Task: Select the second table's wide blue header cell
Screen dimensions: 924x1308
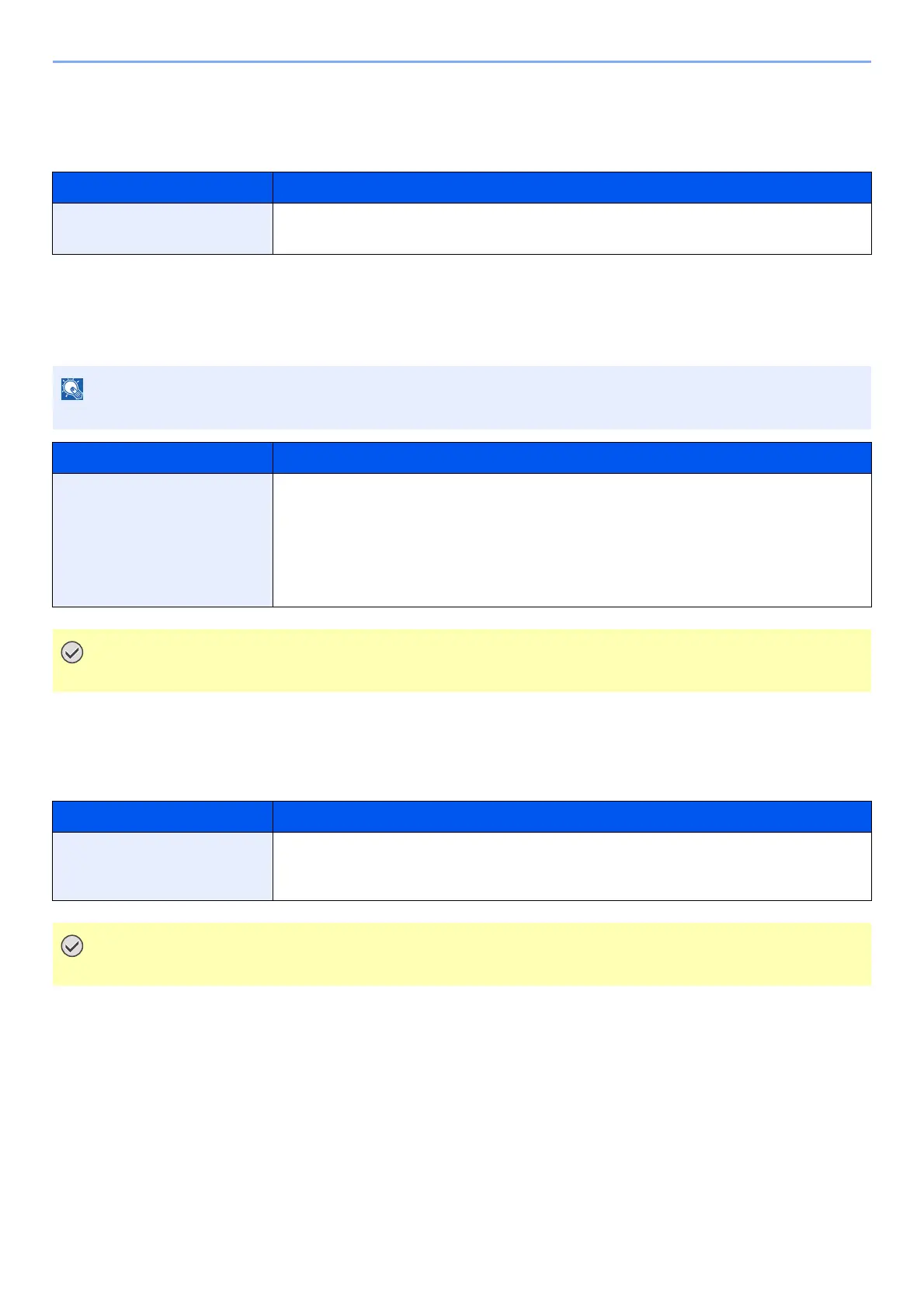Action: (572, 457)
